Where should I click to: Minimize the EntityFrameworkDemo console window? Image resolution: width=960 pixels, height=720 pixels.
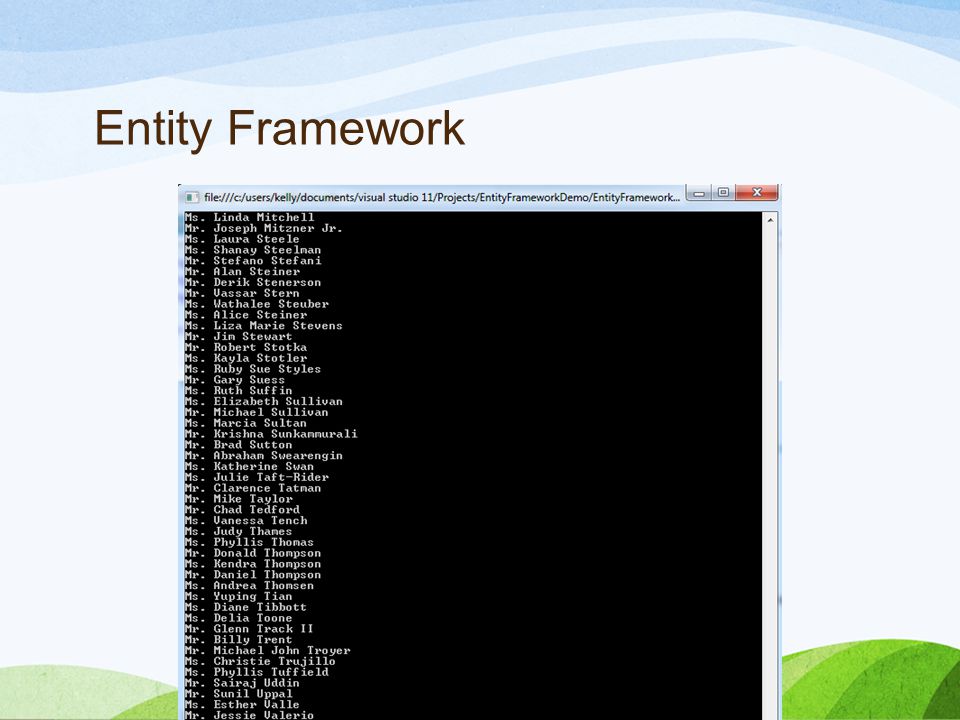pyautogui.click(x=699, y=193)
